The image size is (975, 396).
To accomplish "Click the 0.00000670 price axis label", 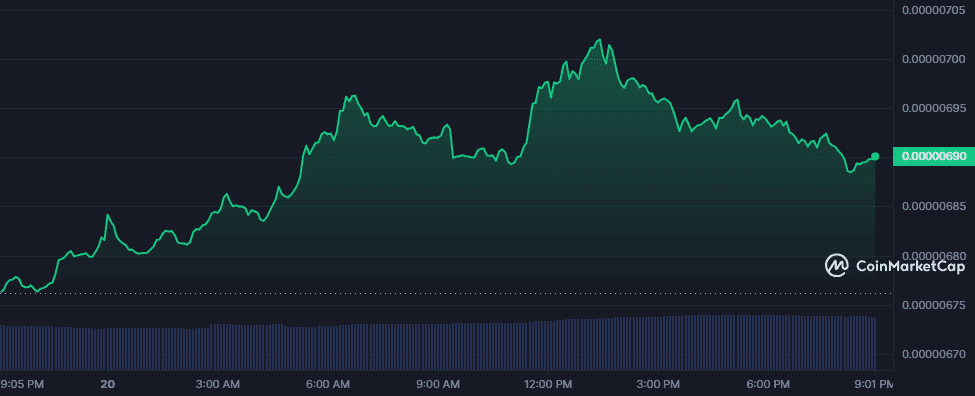I will pyautogui.click(x=933, y=354).
